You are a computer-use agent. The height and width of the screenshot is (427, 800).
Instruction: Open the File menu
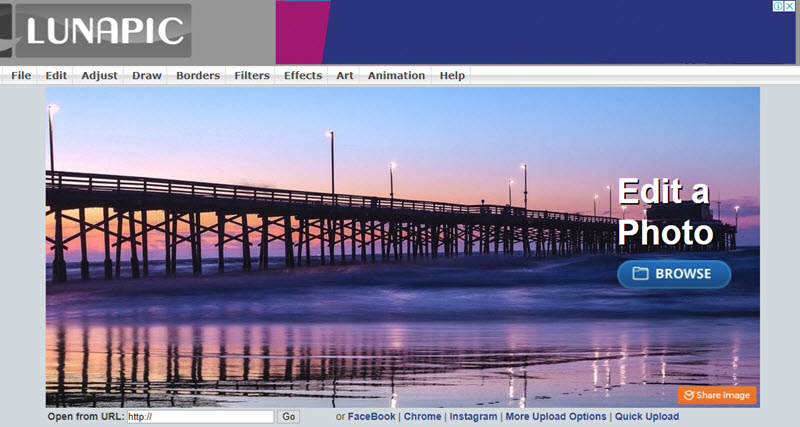21,76
